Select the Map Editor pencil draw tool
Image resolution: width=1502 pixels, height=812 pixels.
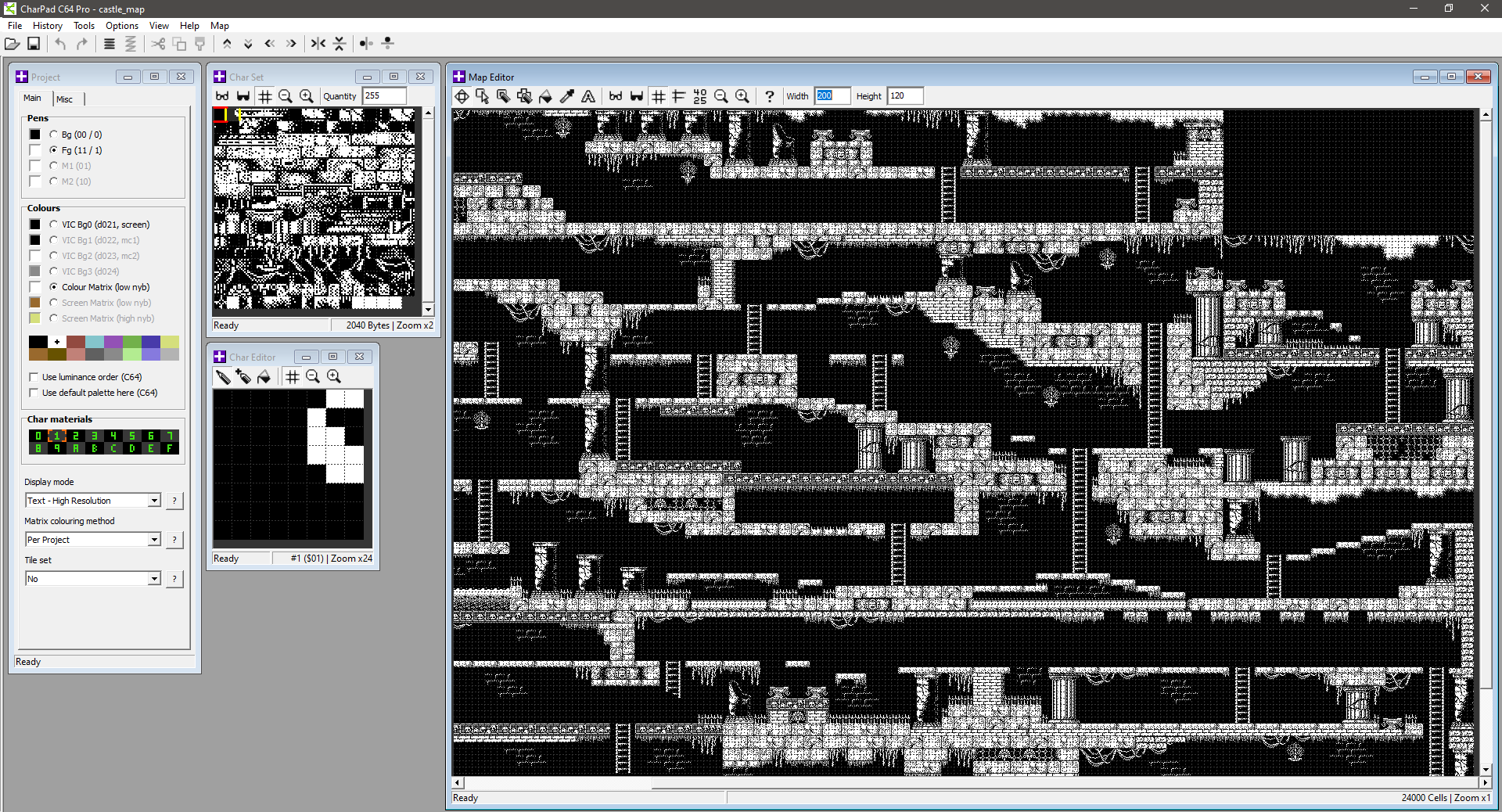pyautogui.click(x=504, y=96)
